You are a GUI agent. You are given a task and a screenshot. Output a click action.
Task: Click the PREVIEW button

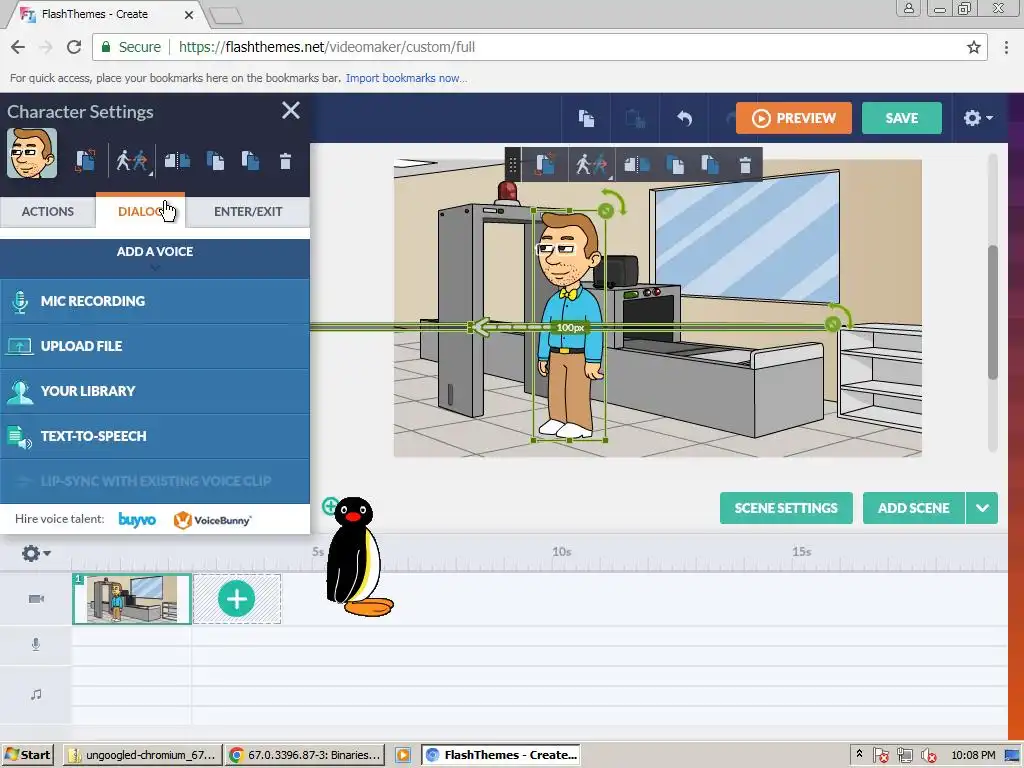pyautogui.click(x=793, y=118)
